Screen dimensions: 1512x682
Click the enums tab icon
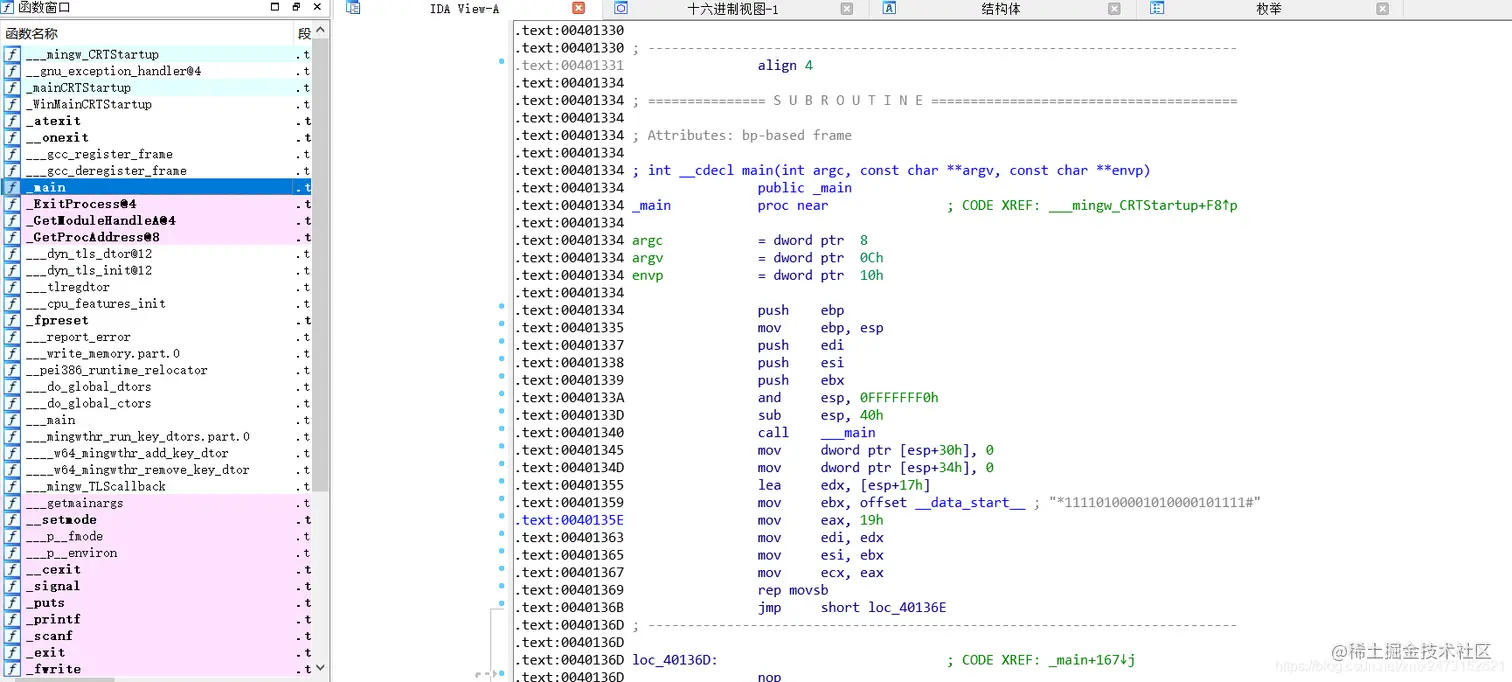(x=1157, y=8)
